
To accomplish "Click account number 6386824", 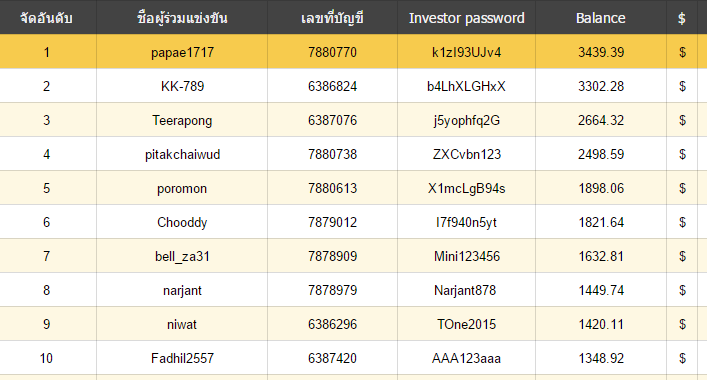I will point(332,86).
